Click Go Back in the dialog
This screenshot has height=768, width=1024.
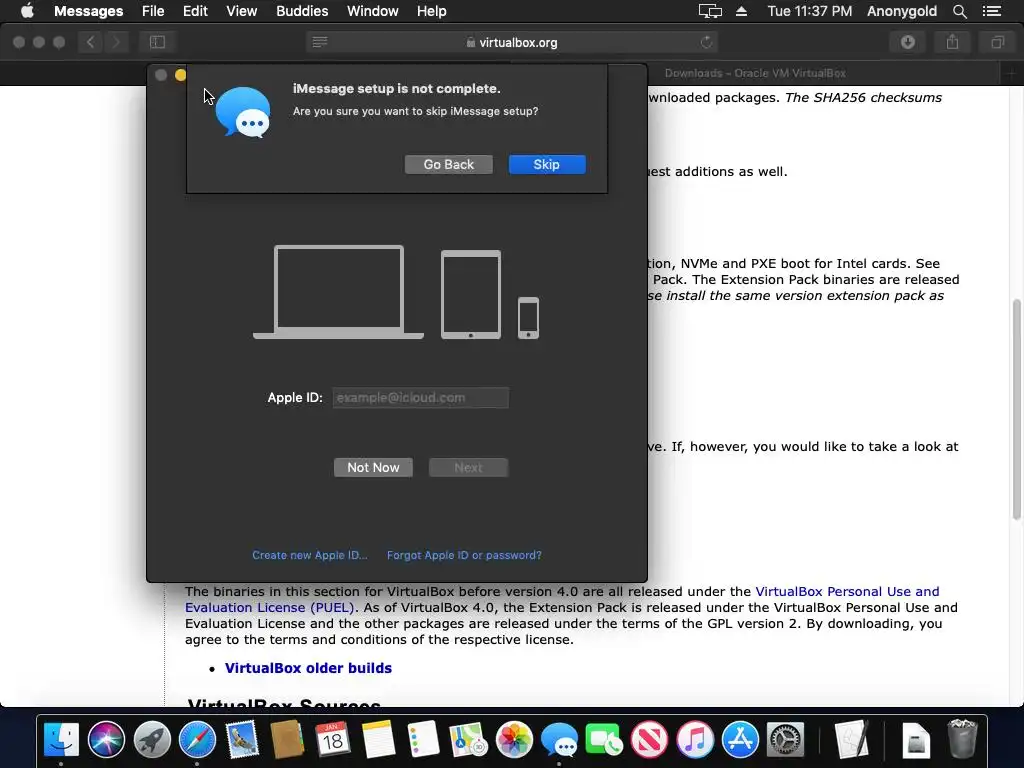pyautogui.click(x=449, y=165)
